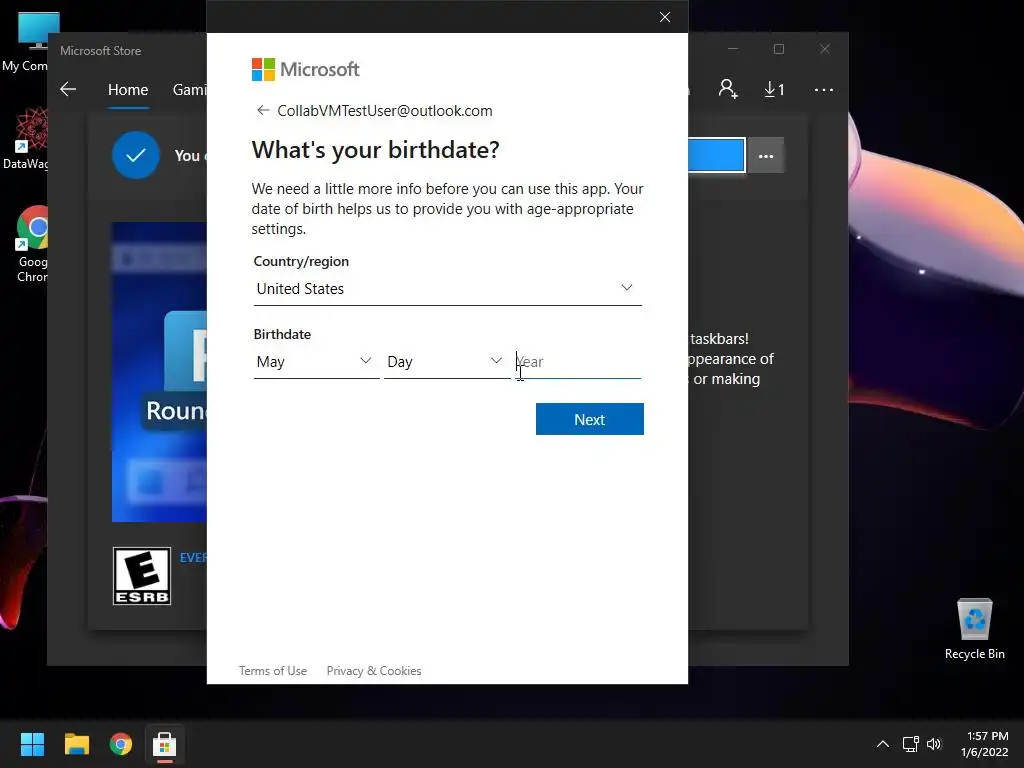Switch to the Home tab in Microsoft Store
This screenshot has width=1024, height=768.
coord(128,89)
